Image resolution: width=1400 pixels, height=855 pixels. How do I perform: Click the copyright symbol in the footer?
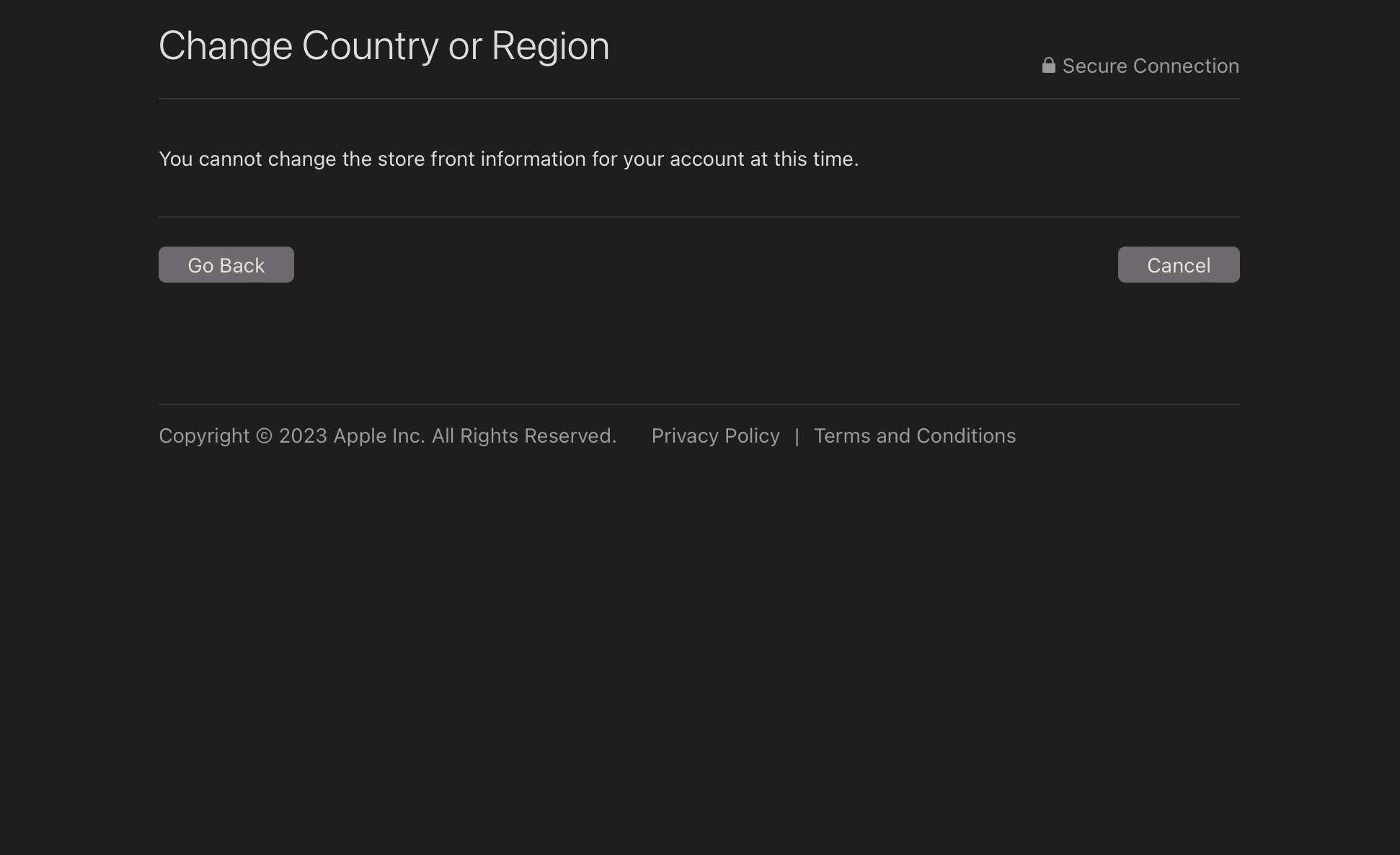264,436
